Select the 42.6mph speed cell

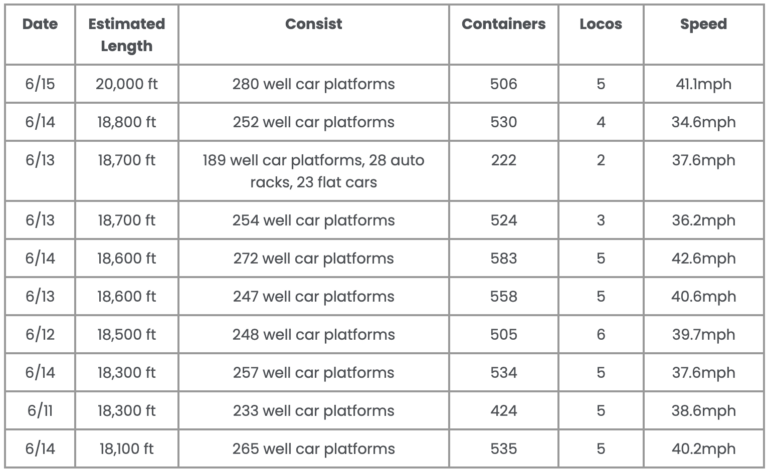(703, 258)
